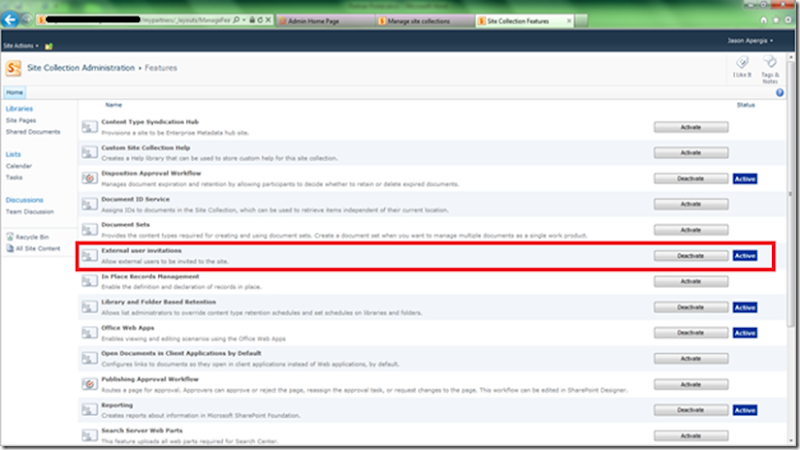Click the refresh icon in address bar
The width and height of the screenshot is (800, 450).
260,20
